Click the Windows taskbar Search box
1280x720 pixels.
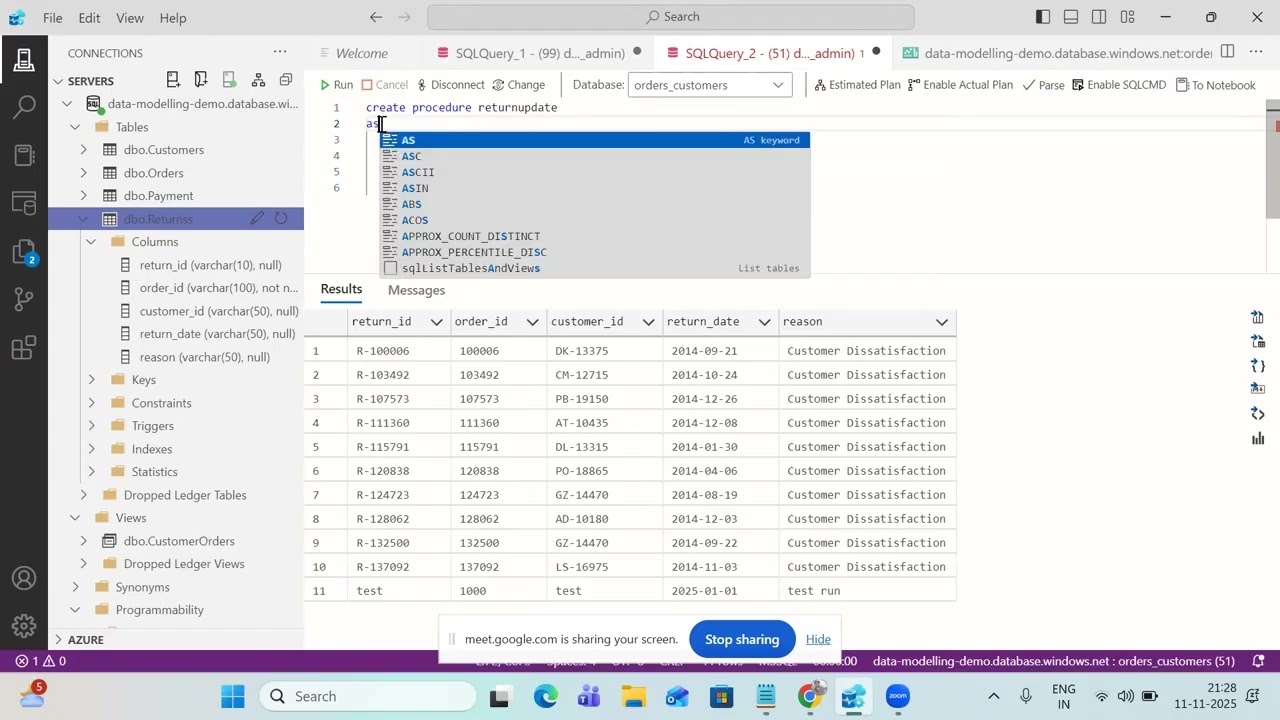[369, 696]
